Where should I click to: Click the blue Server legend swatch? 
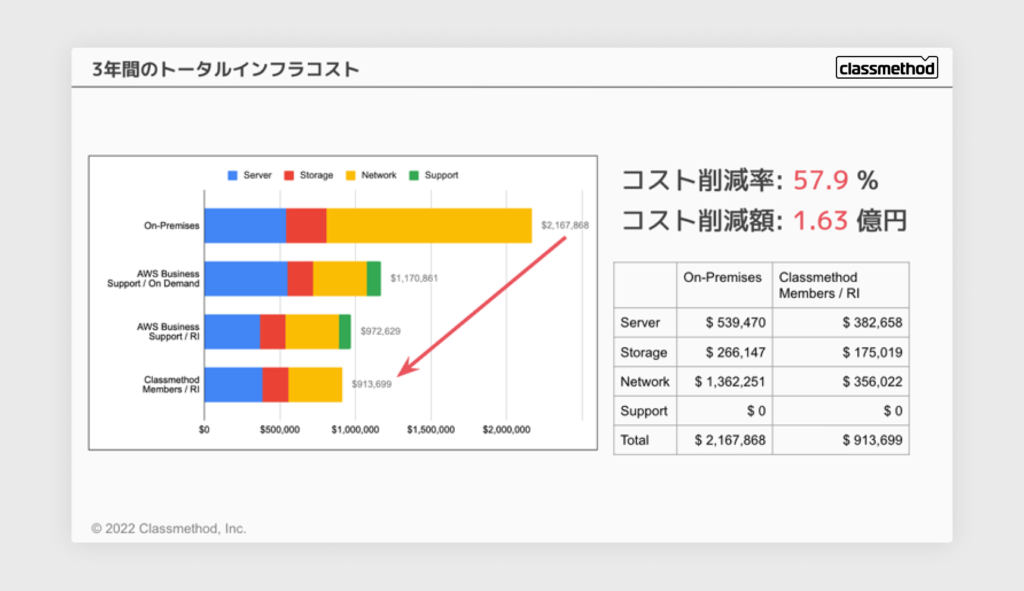point(233,175)
